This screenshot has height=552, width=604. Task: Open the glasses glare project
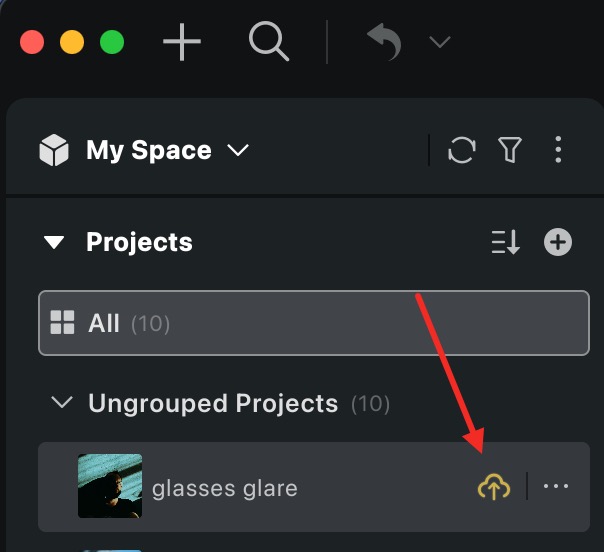225,488
